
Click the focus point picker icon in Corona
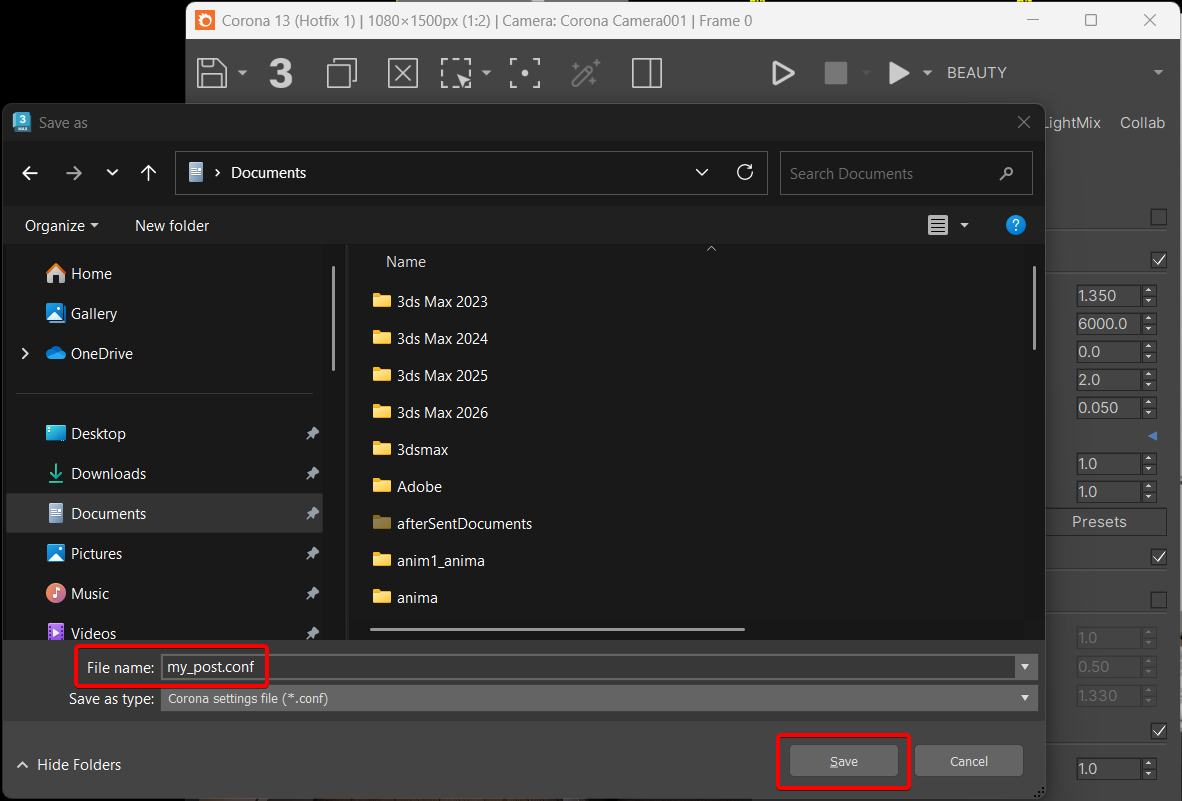pos(525,73)
